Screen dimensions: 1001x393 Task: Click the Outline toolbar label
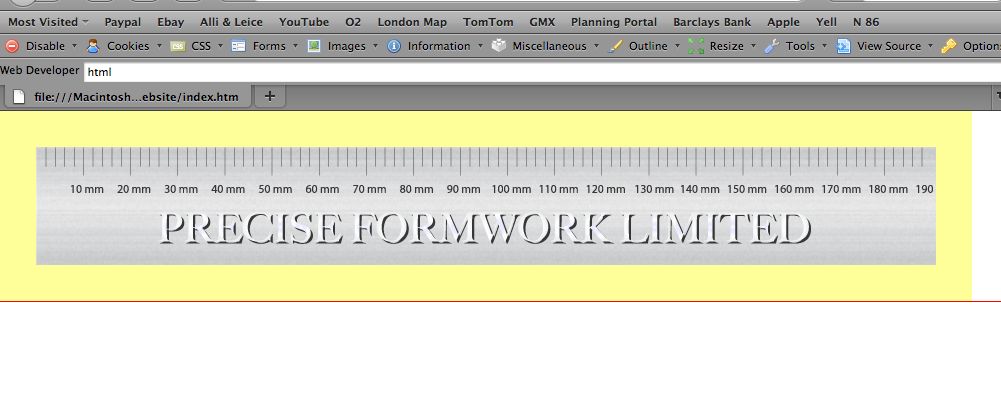click(648, 46)
